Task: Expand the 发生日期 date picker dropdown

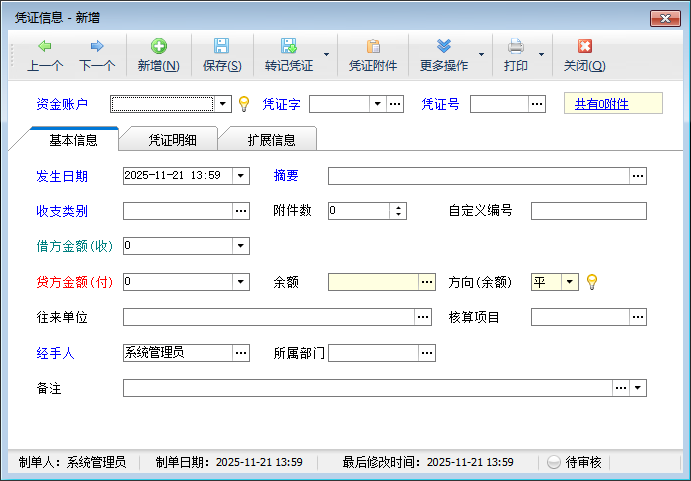Action: tap(240, 176)
